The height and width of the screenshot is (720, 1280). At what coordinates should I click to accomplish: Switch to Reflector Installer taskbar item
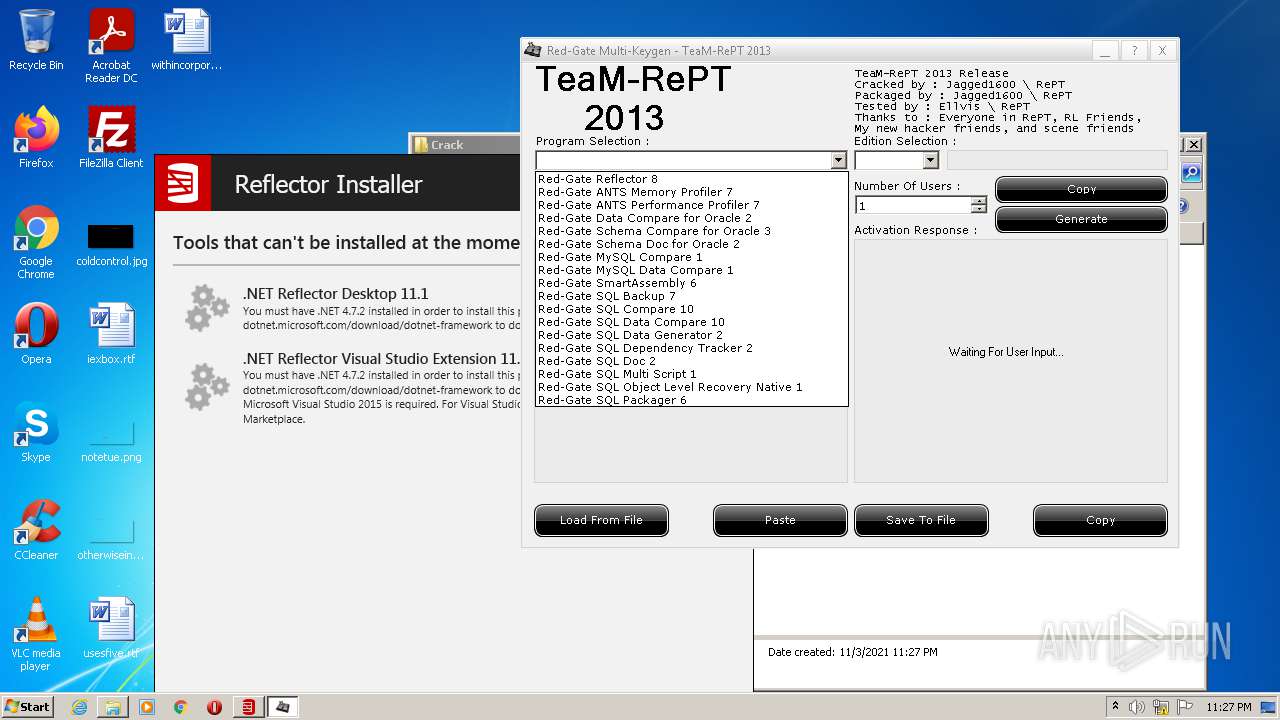[x=248, y=707]
